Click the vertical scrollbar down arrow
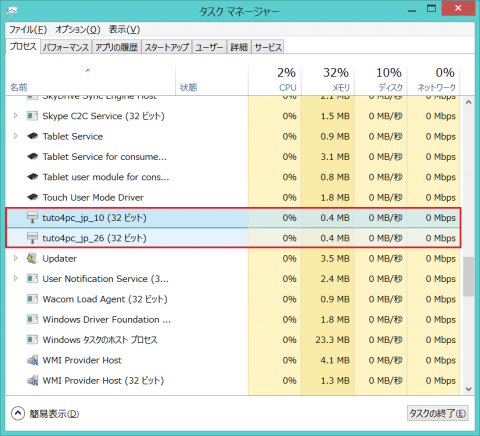The width and height of the screenshot is (480, 436). pos(468,389)
